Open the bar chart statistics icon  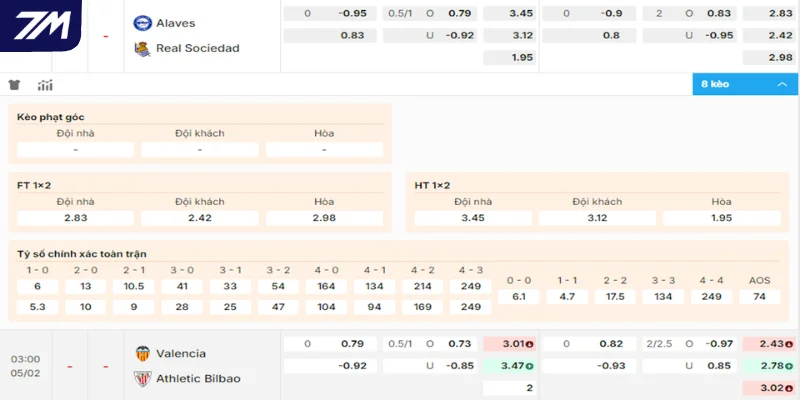point(45,85)
